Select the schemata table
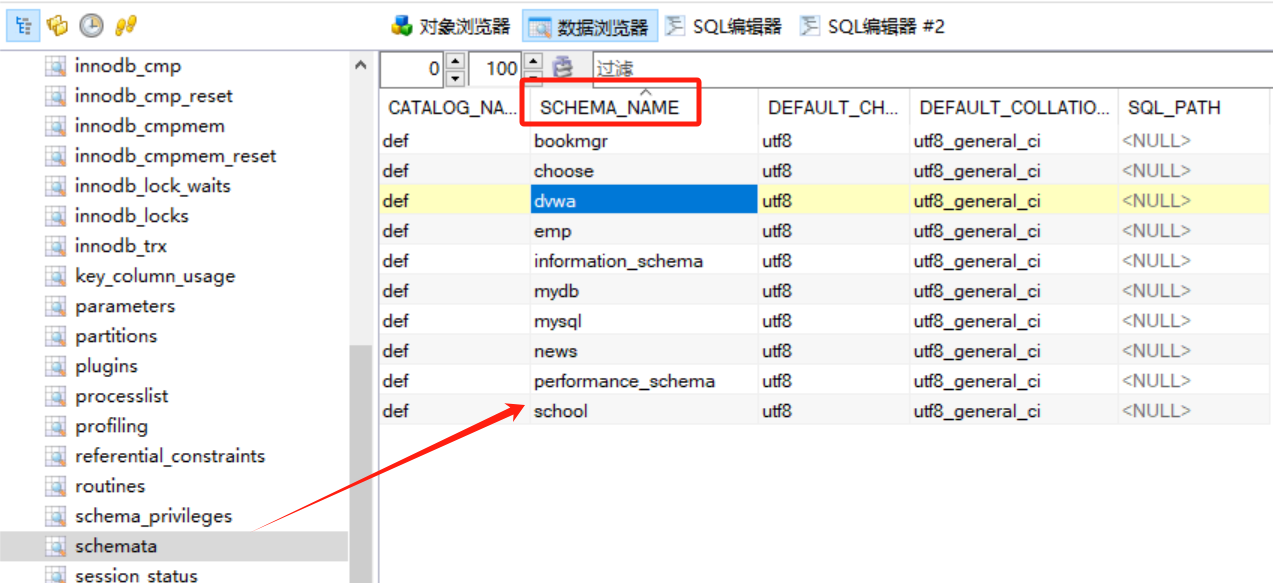The width and height of the screenshot is (1273, 583). coord(115,546)
